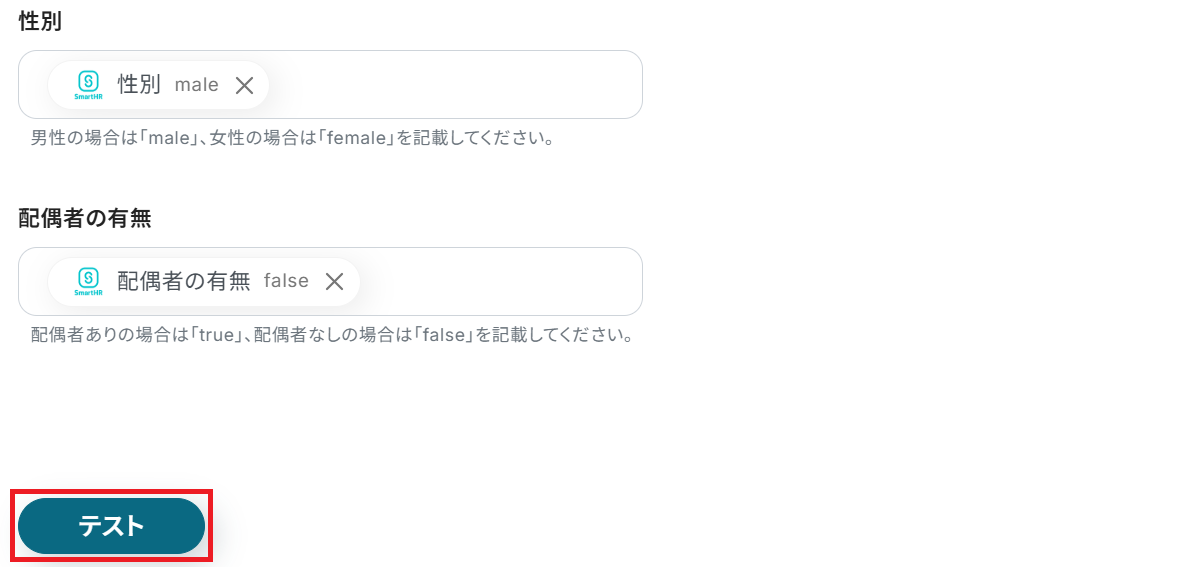This screenshot has width=1193, height=567.
Task: Click 'male' in the gender helper text
Action: pyautogui.click(x=170, y=138)
